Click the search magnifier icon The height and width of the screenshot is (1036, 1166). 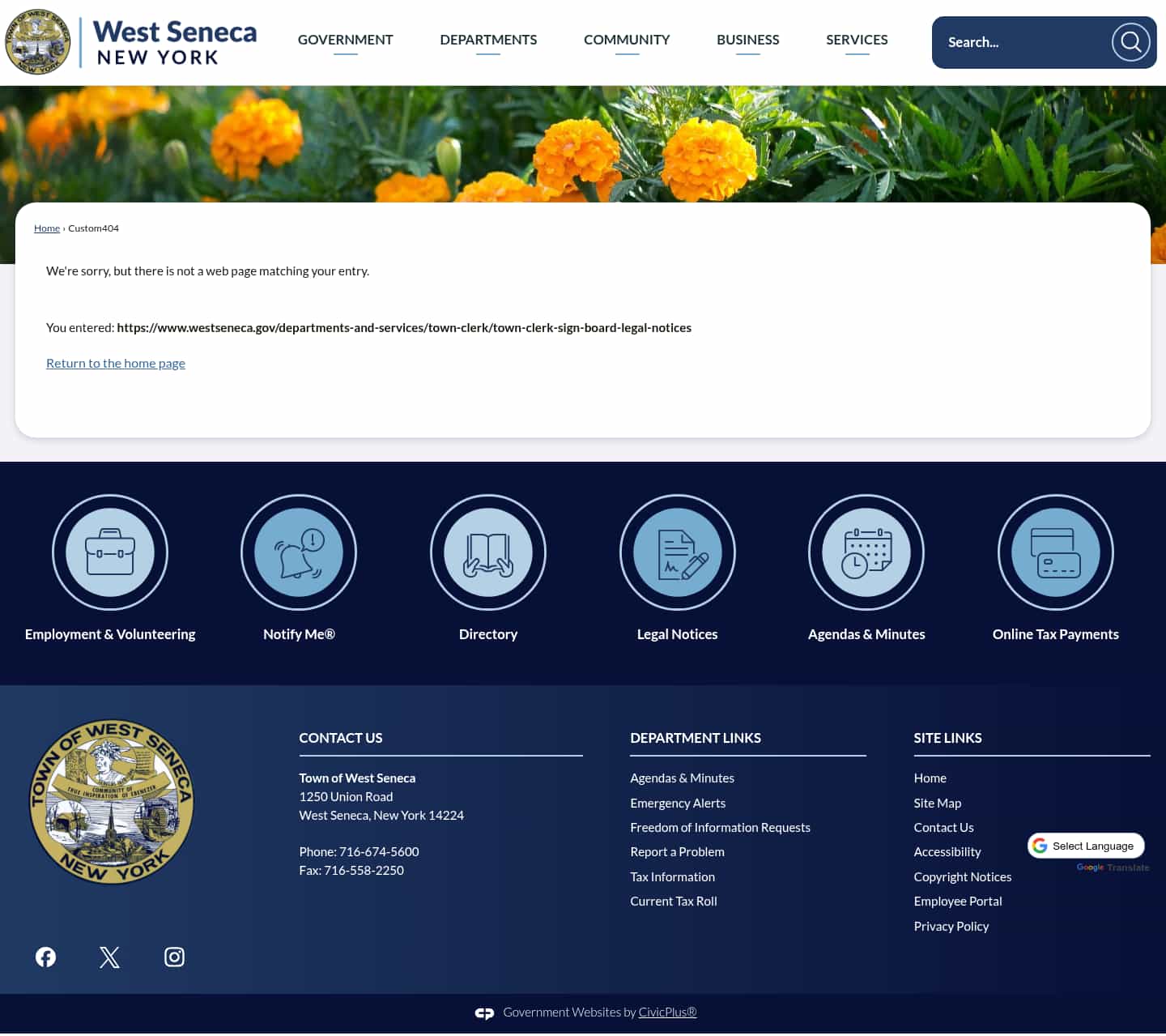(1130, 42)
